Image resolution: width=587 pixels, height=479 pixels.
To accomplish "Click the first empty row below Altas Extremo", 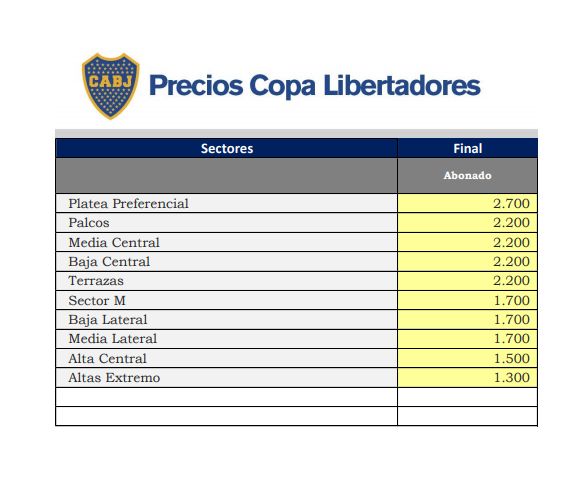I will pyautogui.click(x=296, y=397).
